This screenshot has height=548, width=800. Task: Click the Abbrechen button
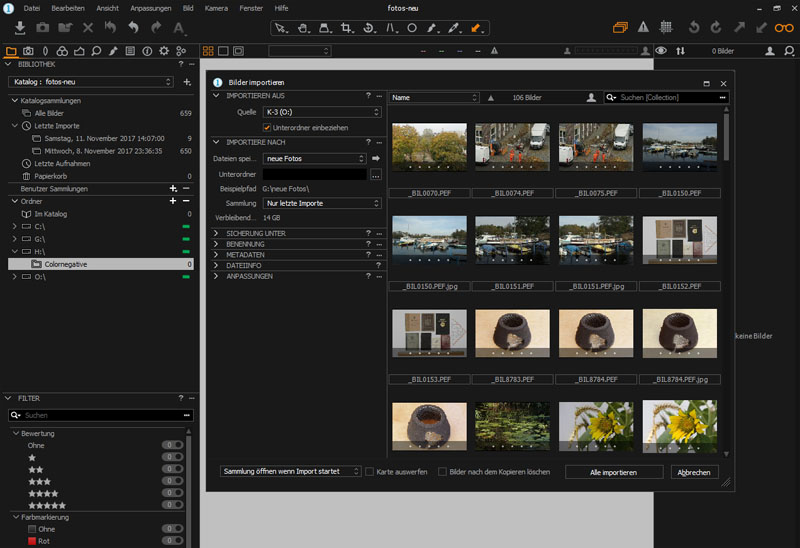tap(694, 472)
